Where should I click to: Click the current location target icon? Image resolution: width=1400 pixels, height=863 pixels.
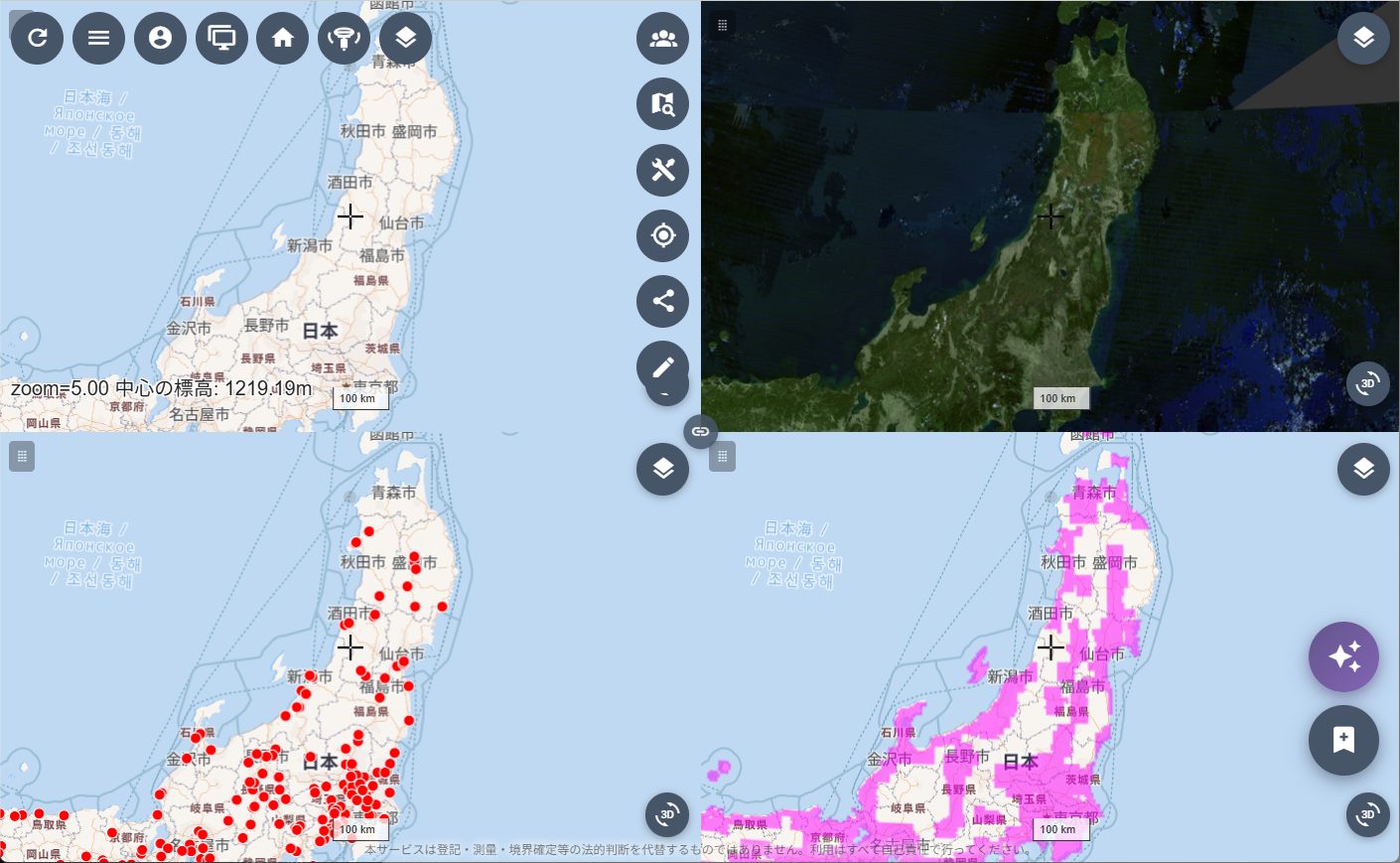tap(662, 235)
